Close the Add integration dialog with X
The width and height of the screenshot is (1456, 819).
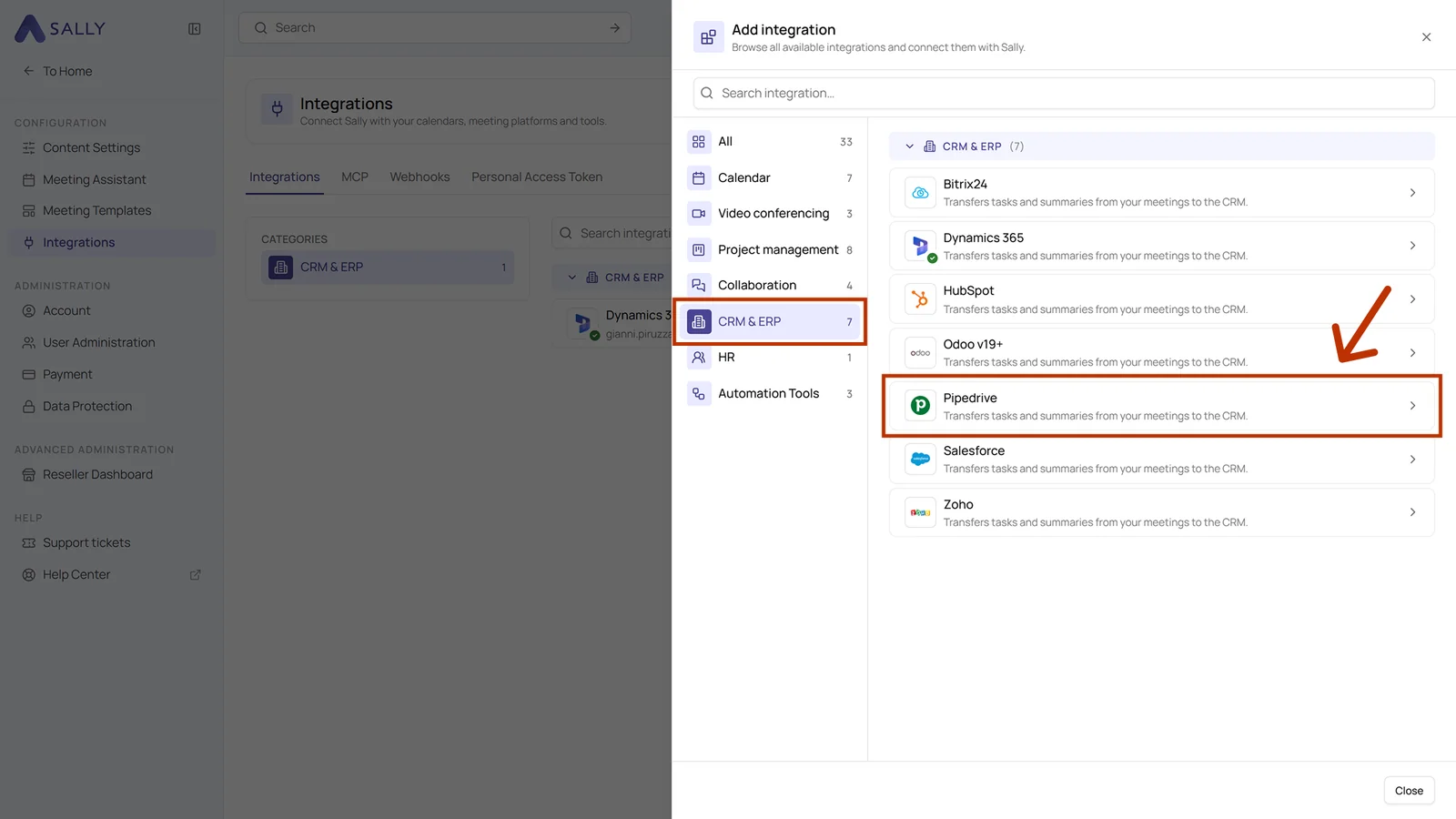tap(1426, 37)
